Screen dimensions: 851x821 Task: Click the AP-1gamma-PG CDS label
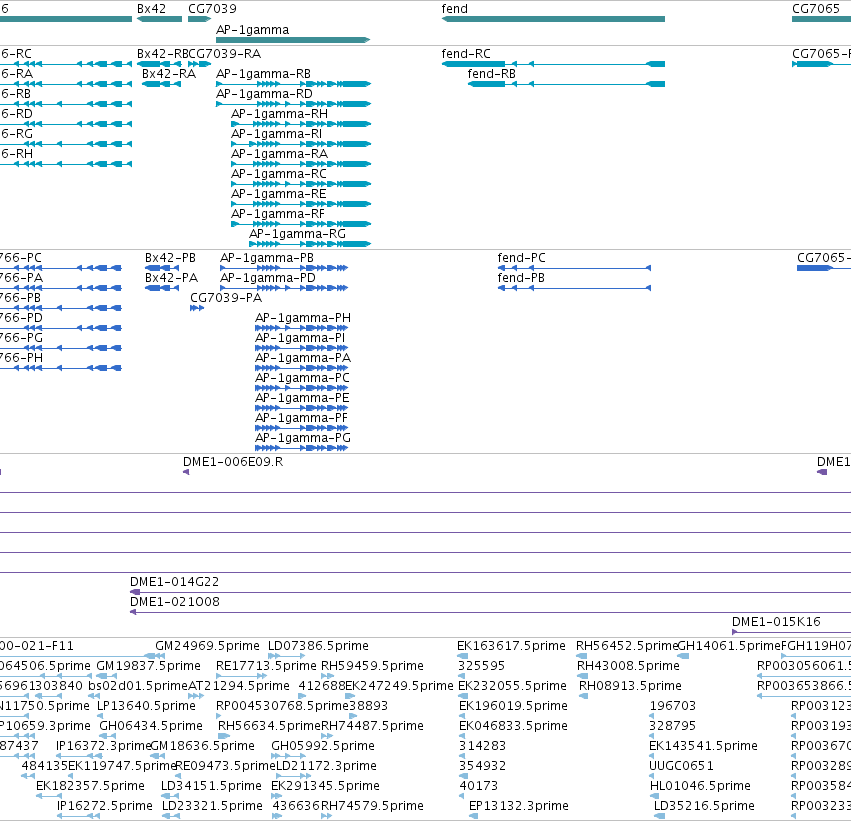[x=303, y=438]
